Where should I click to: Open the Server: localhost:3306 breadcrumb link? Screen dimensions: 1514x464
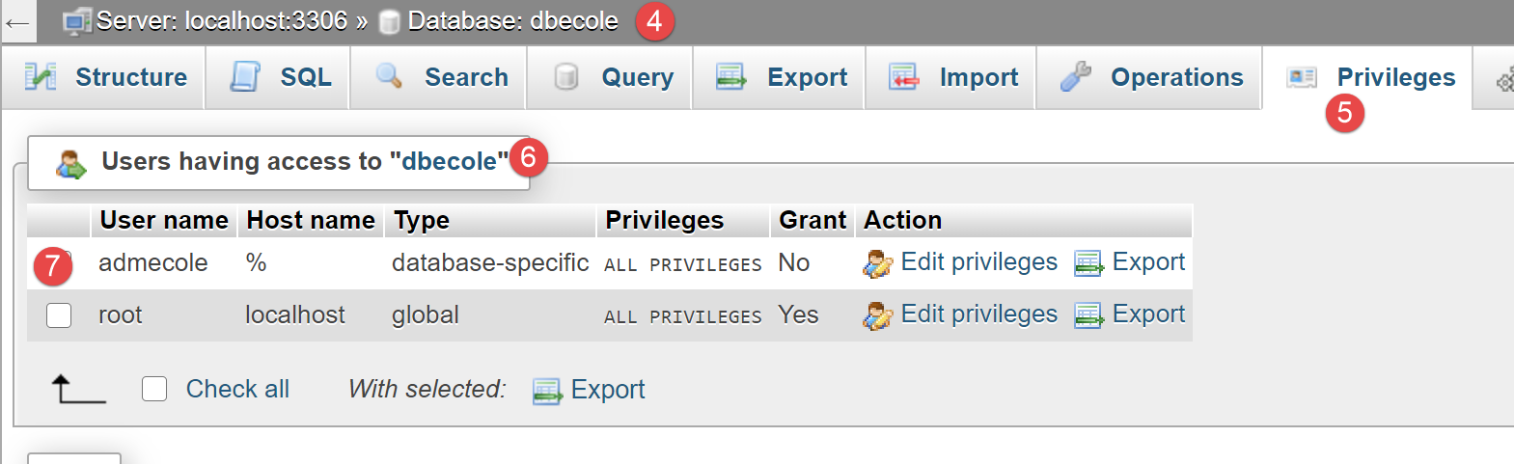(222, 21)
